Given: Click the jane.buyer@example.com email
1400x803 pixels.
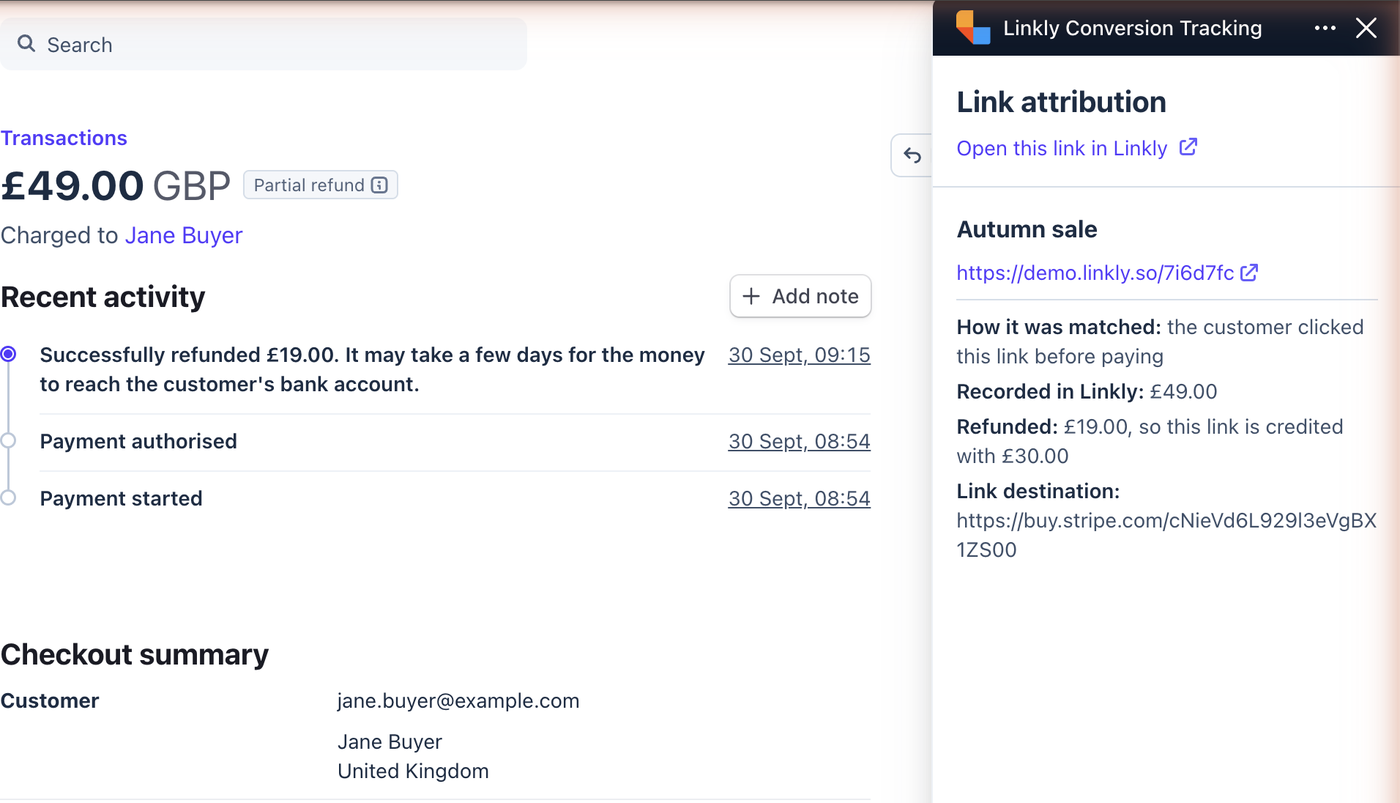Looking at the screenshot, I should (x=458, y=701).
